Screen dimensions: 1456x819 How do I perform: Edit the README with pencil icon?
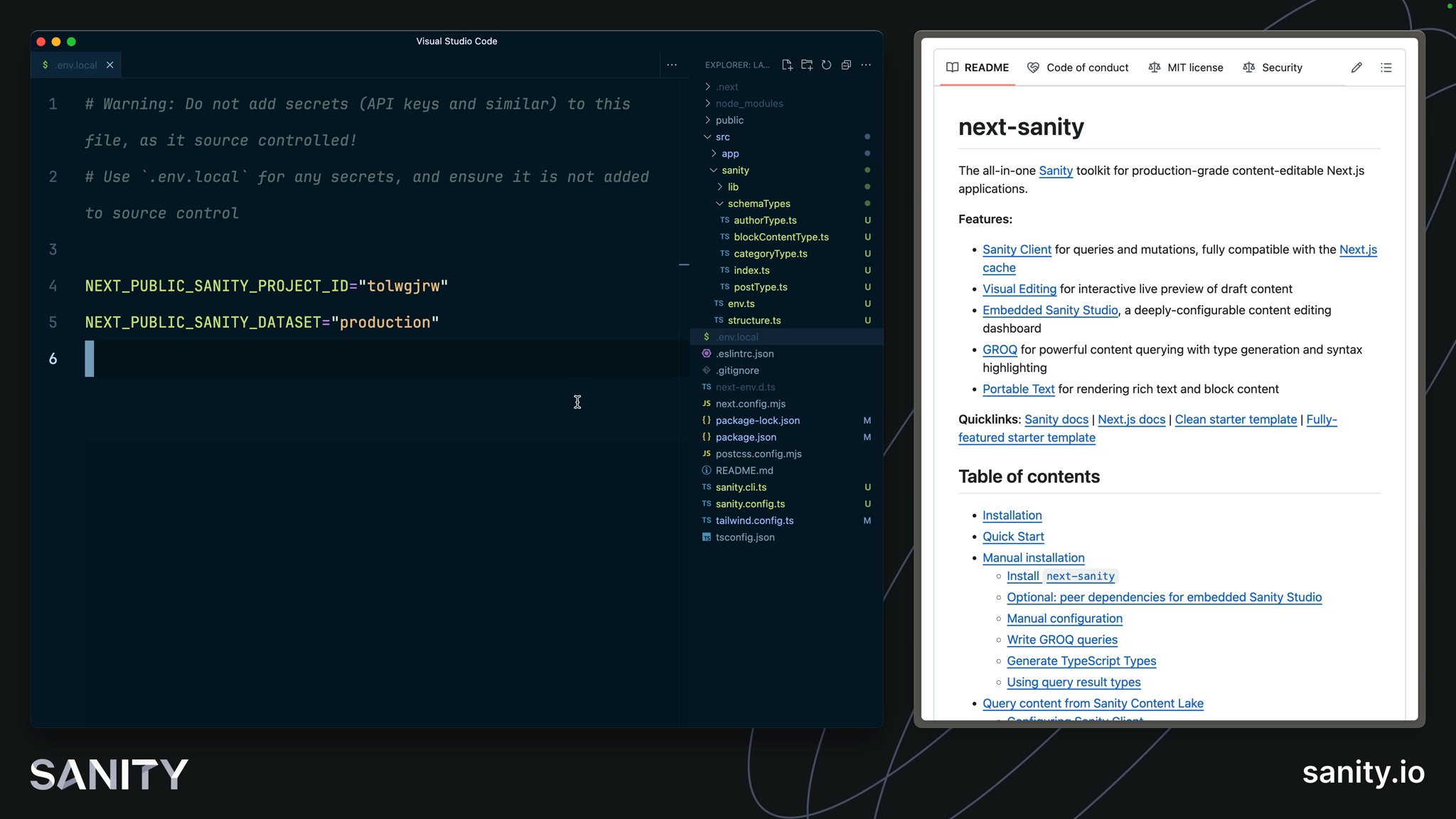pos(1356,68)
